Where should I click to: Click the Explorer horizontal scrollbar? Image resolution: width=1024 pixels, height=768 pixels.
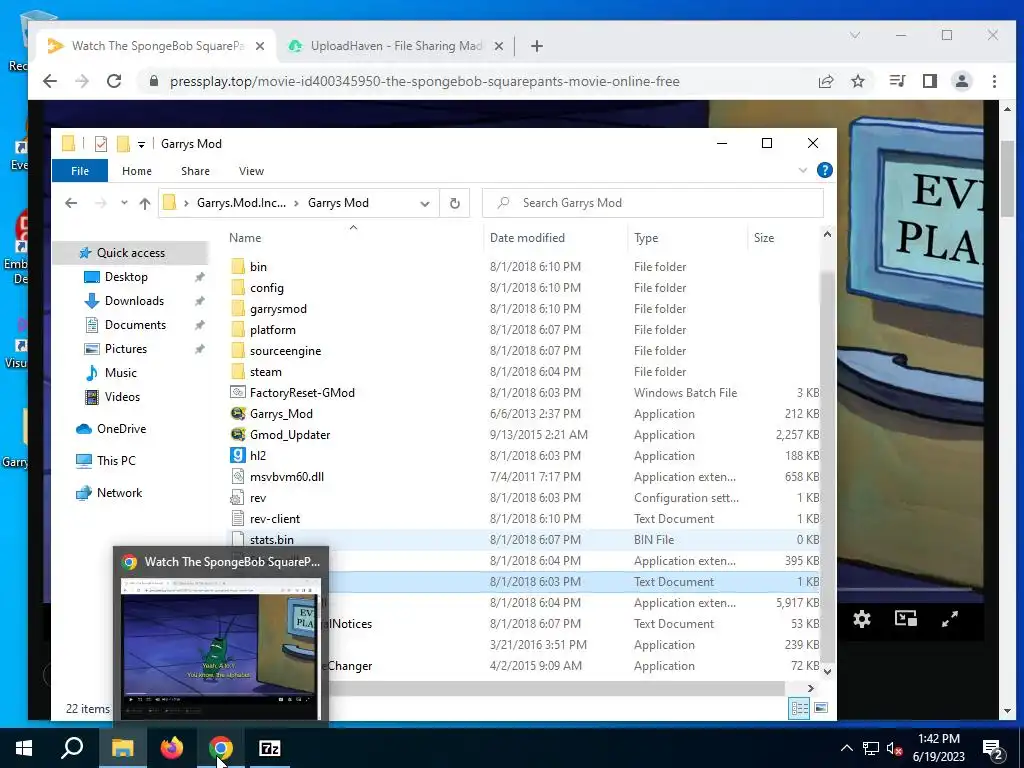(x=555, y=688)
